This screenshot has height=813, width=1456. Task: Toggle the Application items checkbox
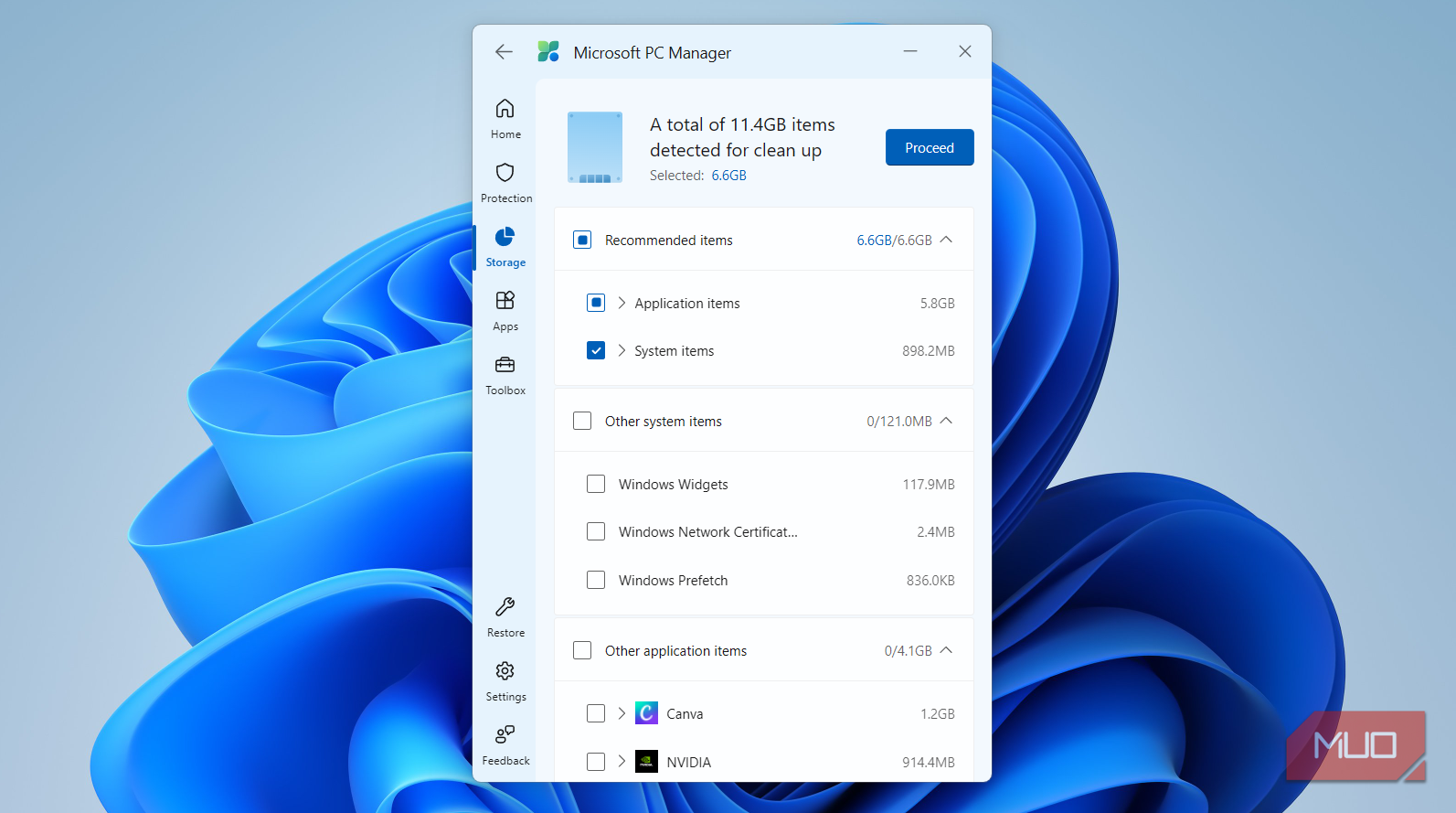click(596, 303)
